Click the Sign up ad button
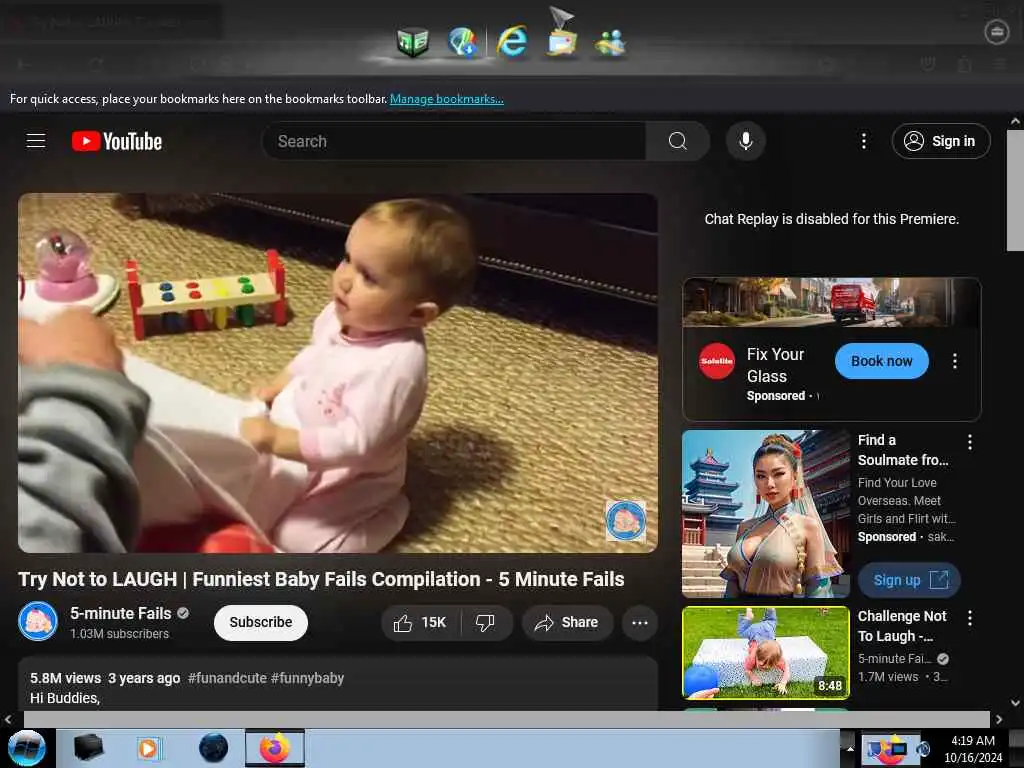This screenshot has height=768, width=1024. (x=909, y=580)
